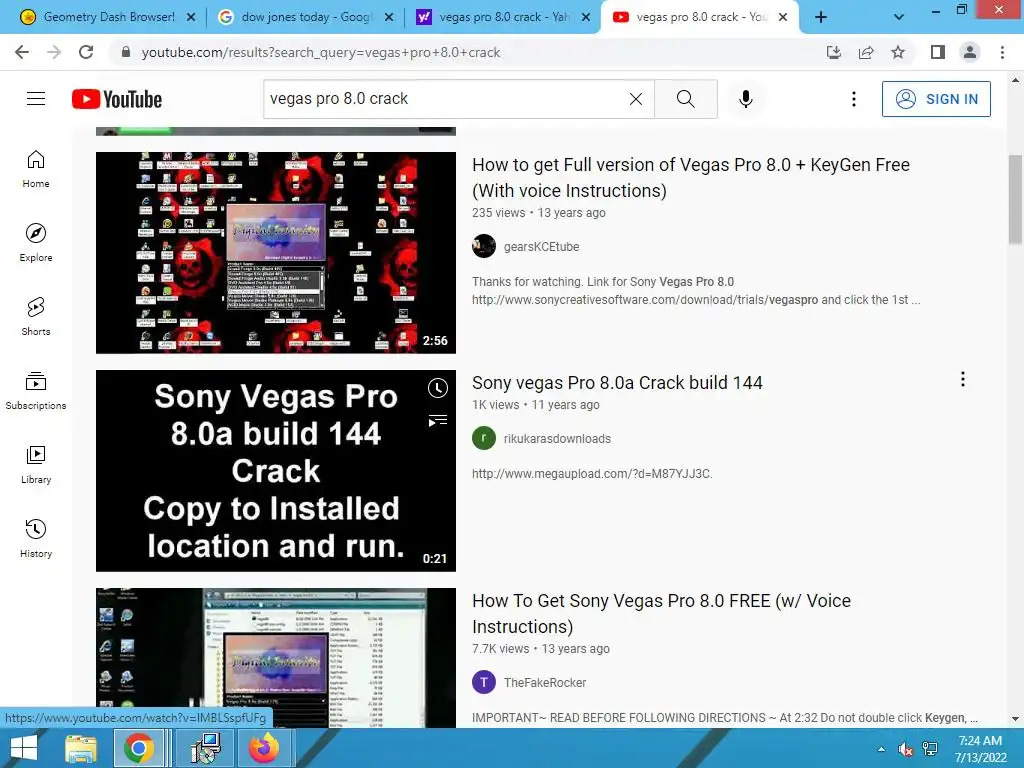Open Shorts in the sidebar
Image resolution: width=1024 pixels, height=768 pixels.
pos(36,316)
